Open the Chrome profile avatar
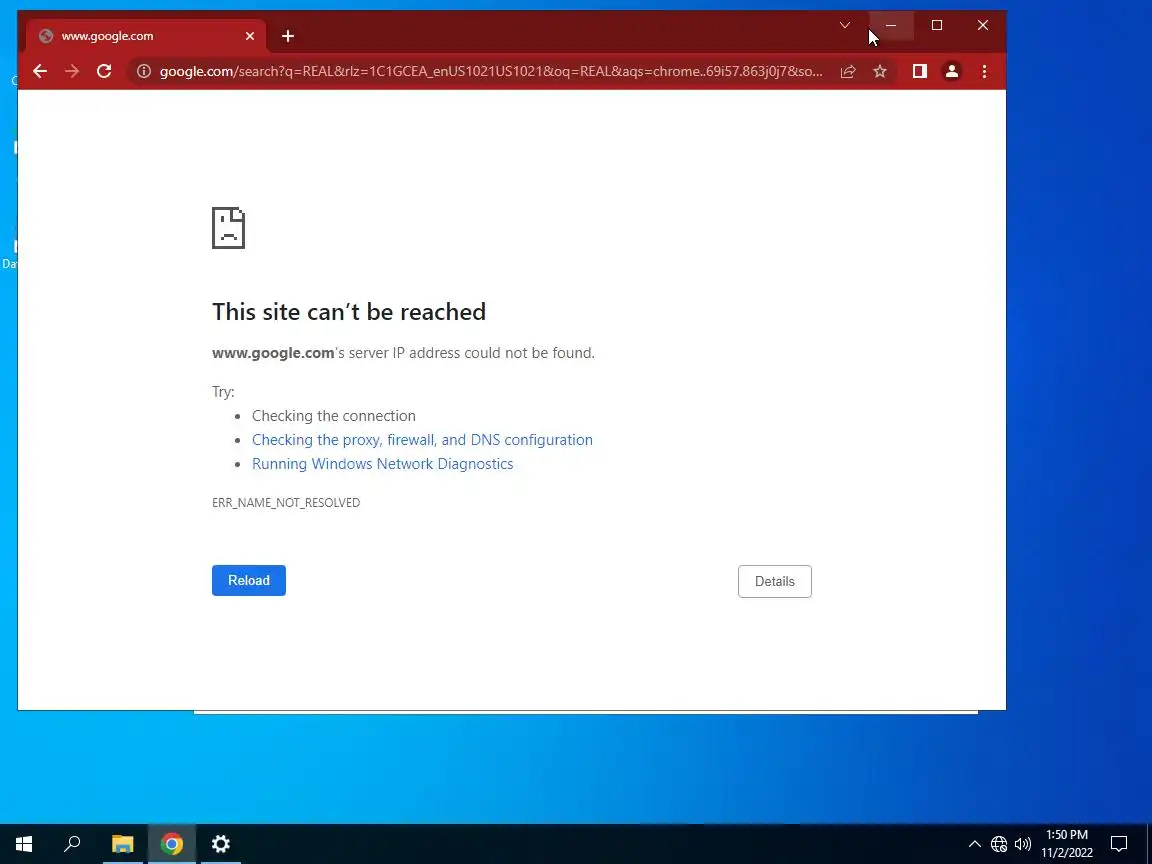Image resolution: width=1152 pixels, height=864 pixels. 951,71
